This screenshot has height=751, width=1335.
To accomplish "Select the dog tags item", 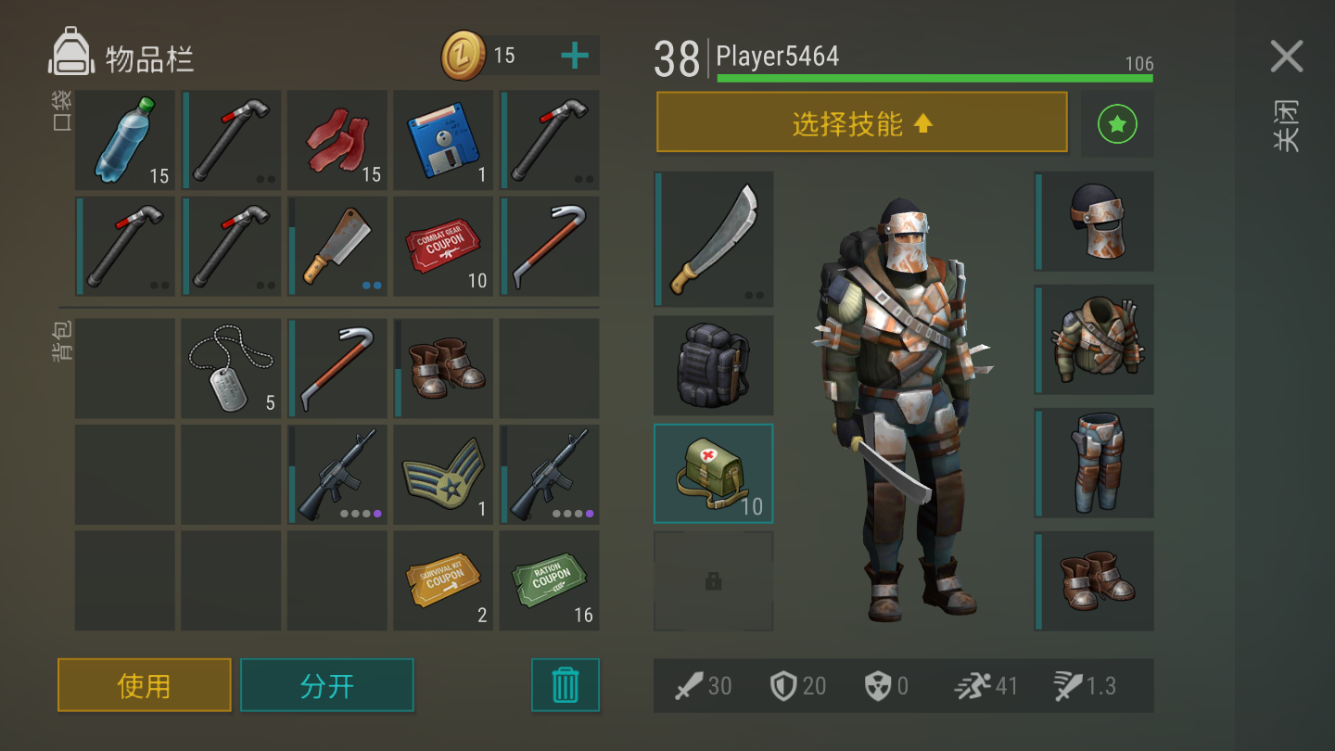I will [x=231, y=368].
